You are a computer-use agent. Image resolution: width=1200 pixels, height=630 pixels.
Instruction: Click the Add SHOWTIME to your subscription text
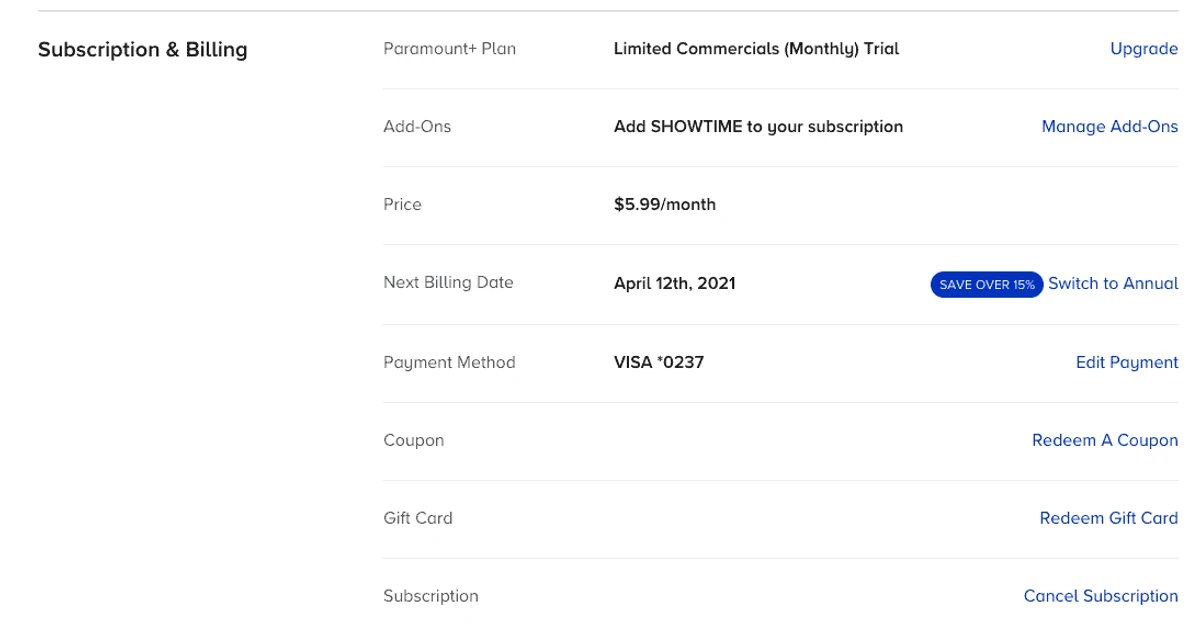(x=759, y=126)
